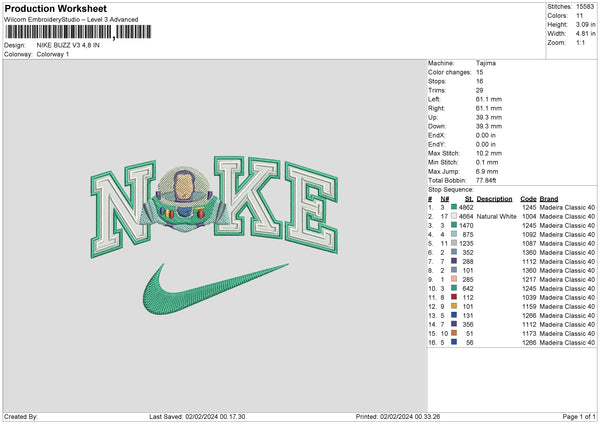Click the "N#" column header
Screen dimensions: 600x424
point(445,199)
